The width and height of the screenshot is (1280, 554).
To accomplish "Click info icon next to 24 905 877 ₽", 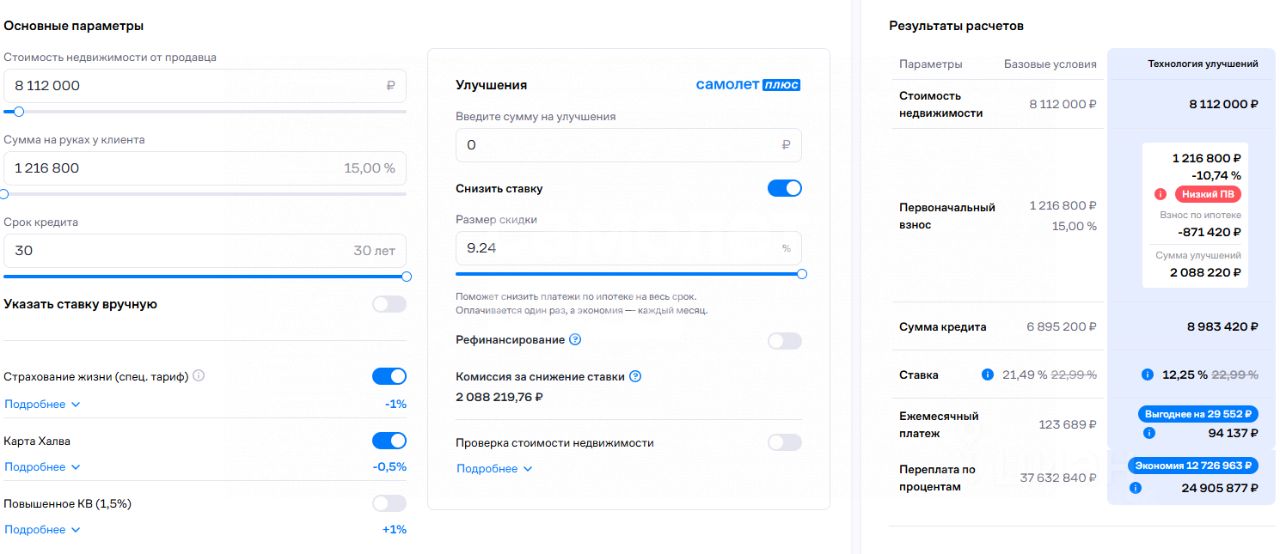I will click(1135, 488).
